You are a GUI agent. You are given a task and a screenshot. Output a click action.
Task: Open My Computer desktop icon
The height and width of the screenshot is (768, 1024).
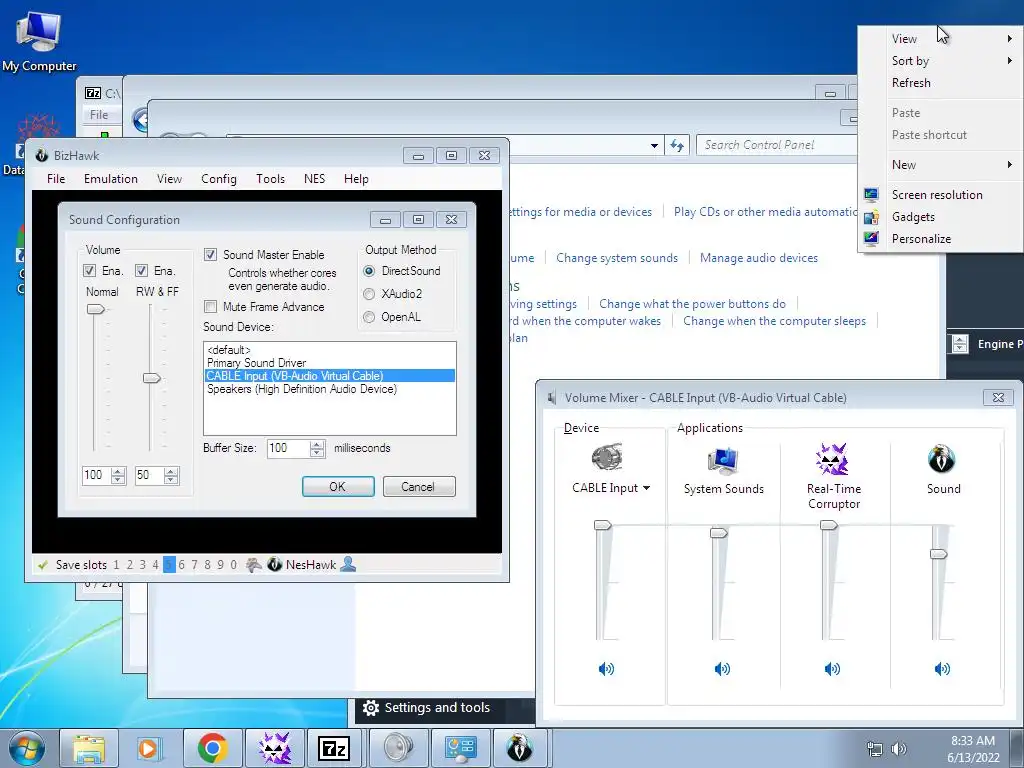click(39, 40)
